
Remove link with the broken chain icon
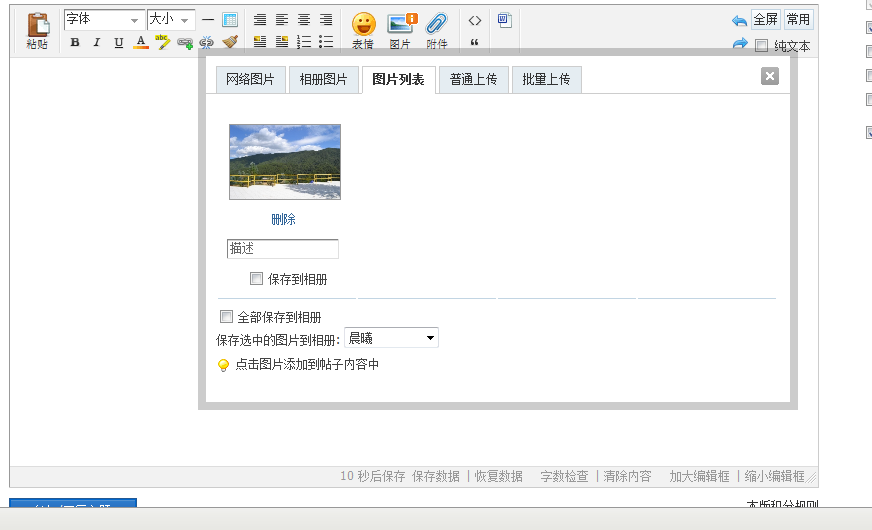pos(206,42)
